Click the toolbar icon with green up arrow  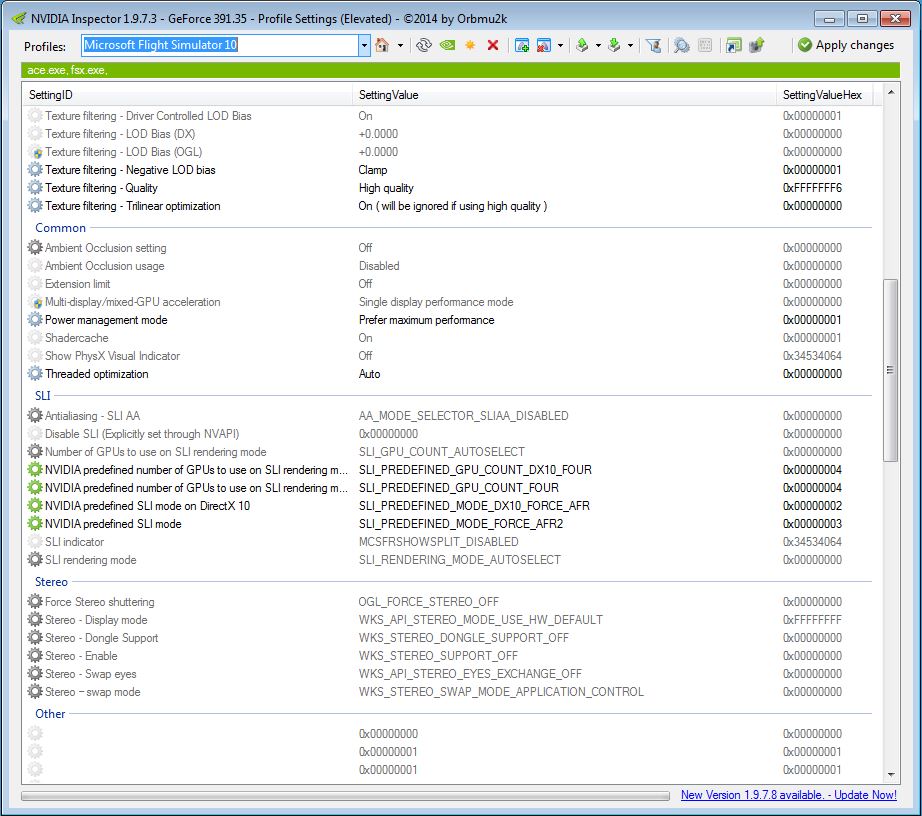756,45
